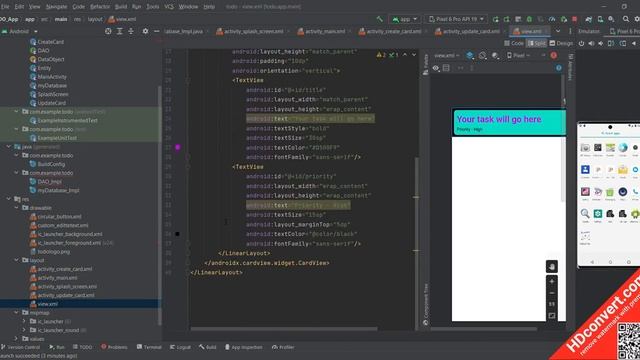
Task: Open project panel gear options
Action: tap(145, 31)
